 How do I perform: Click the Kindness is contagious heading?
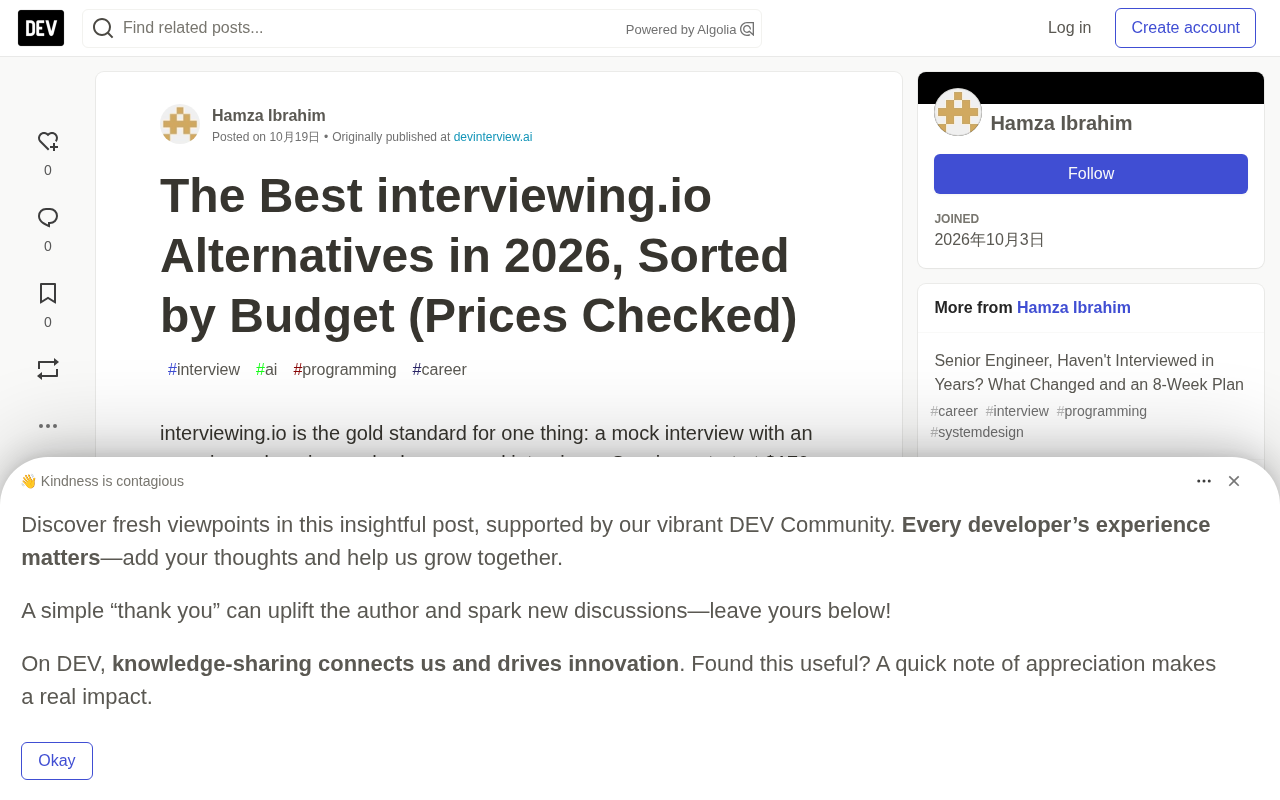[x=102, y=481]
